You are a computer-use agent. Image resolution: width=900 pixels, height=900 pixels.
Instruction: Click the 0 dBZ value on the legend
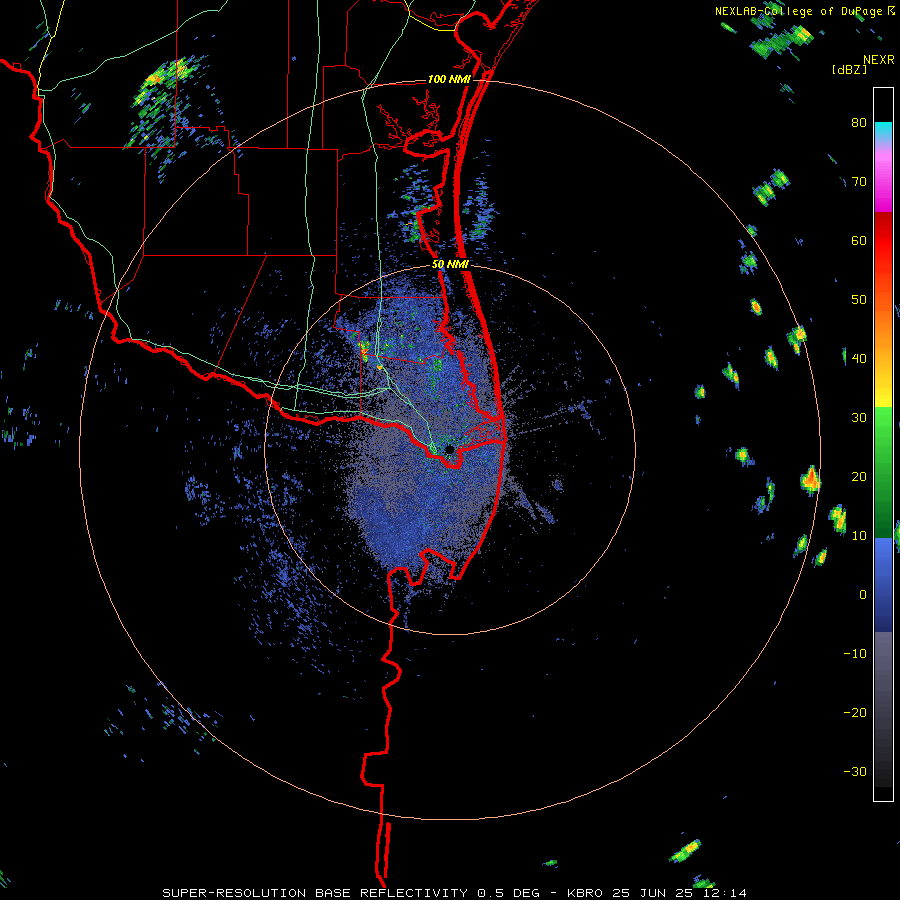tap(863, 595)
